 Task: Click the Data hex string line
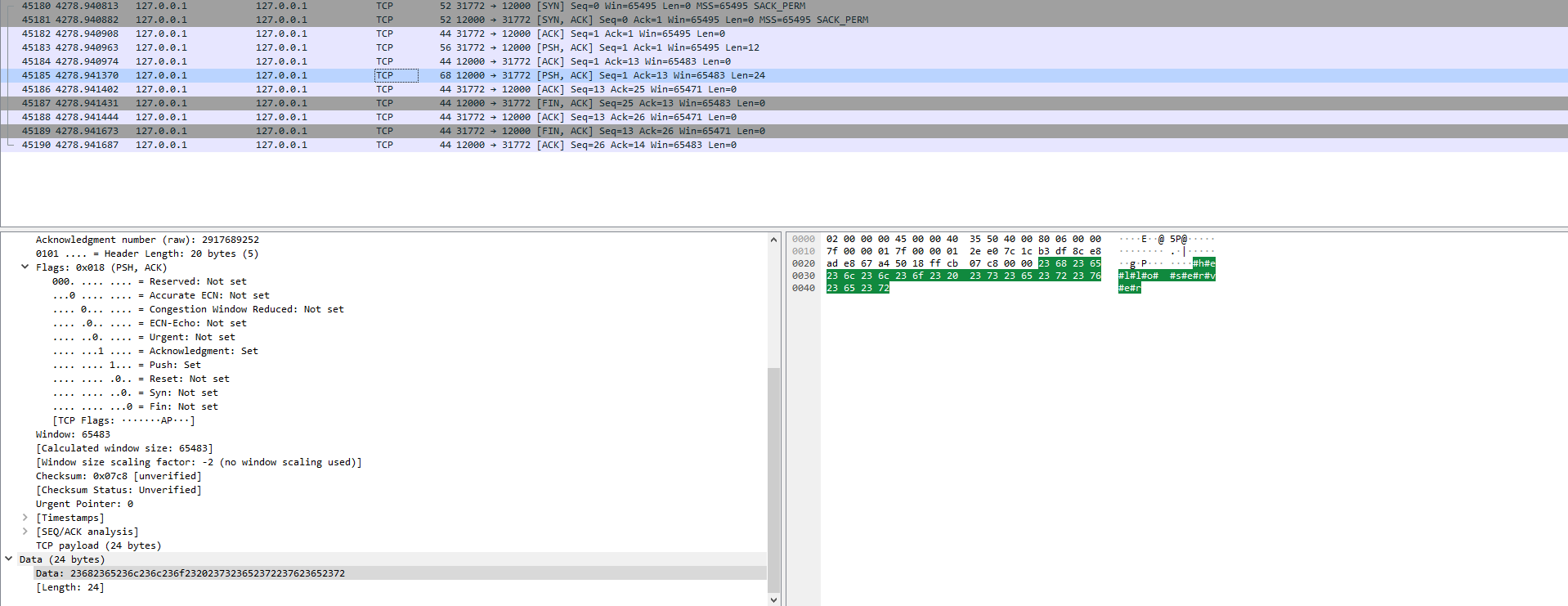[190, 573]
